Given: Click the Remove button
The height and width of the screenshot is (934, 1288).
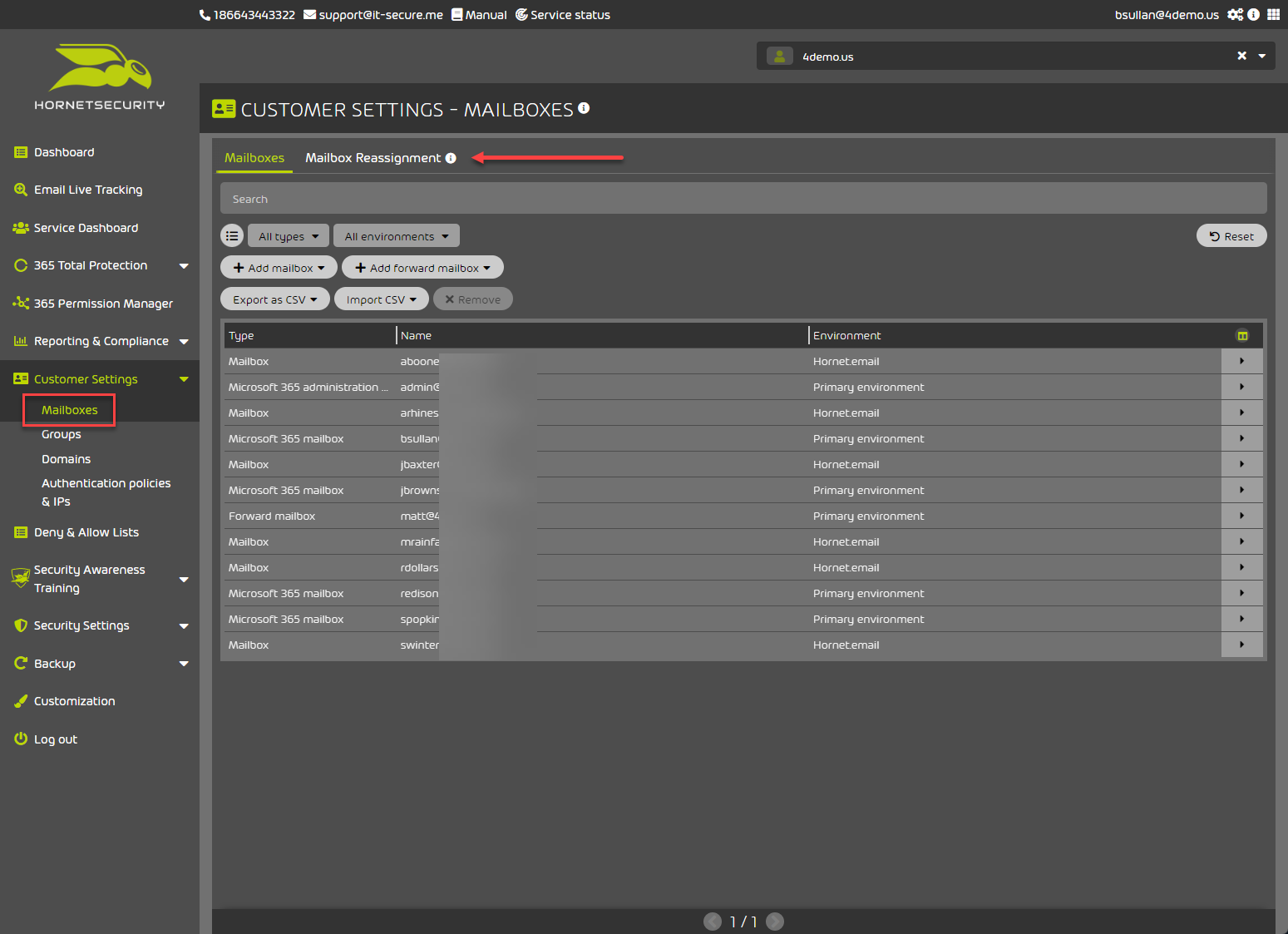Looking at the screenshot, I should (473, 299).
